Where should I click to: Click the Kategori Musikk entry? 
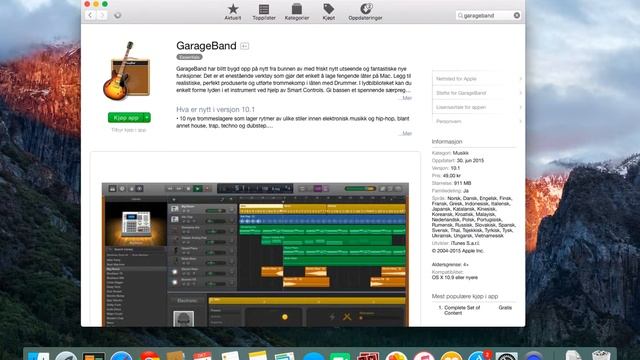[x=450, y=153]
